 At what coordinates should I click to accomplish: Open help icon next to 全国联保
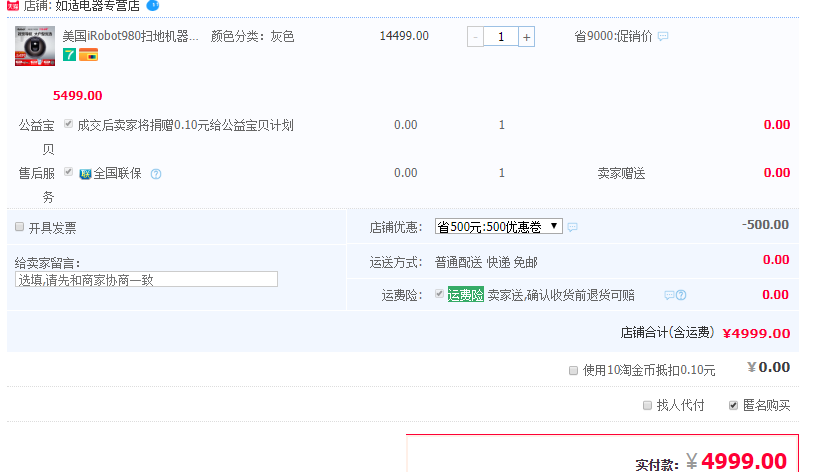156,174
